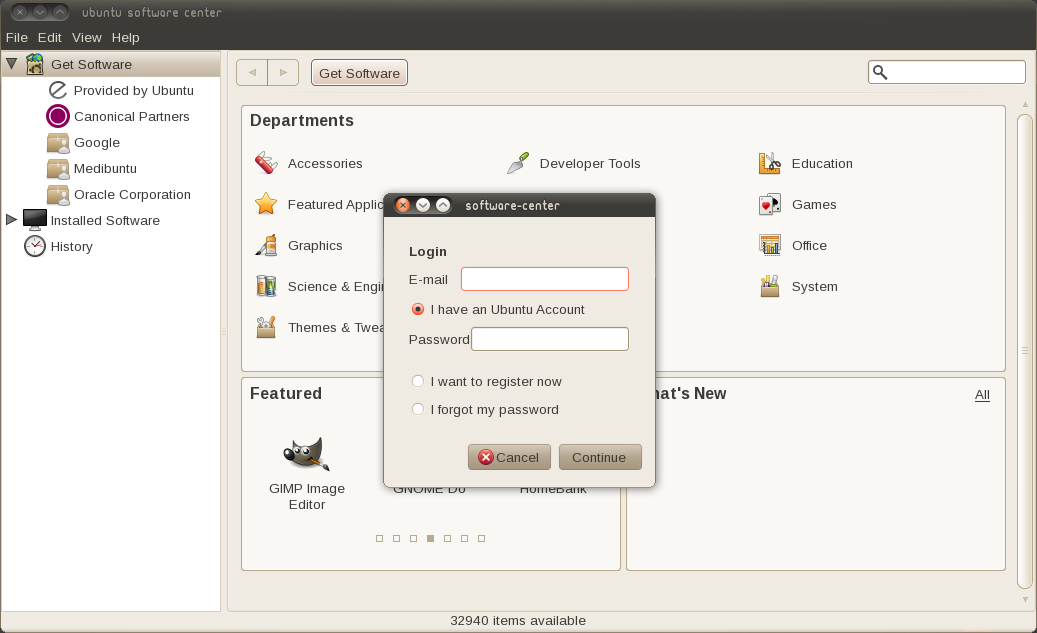Click the GIMP Image Editor icon
This screenshot has height=633, width=1037.
tap(306, 454)
